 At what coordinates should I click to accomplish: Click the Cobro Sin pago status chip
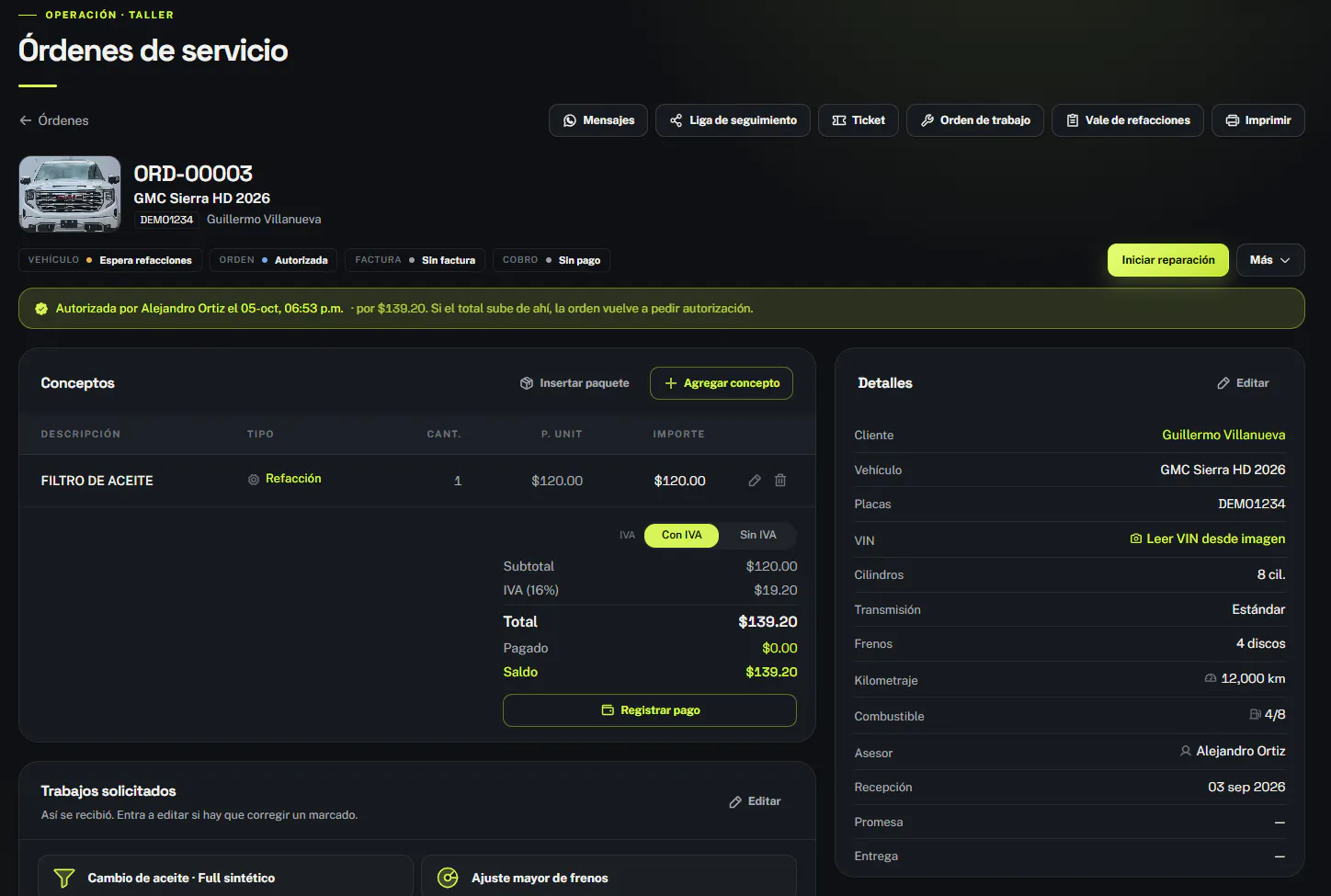552,260
